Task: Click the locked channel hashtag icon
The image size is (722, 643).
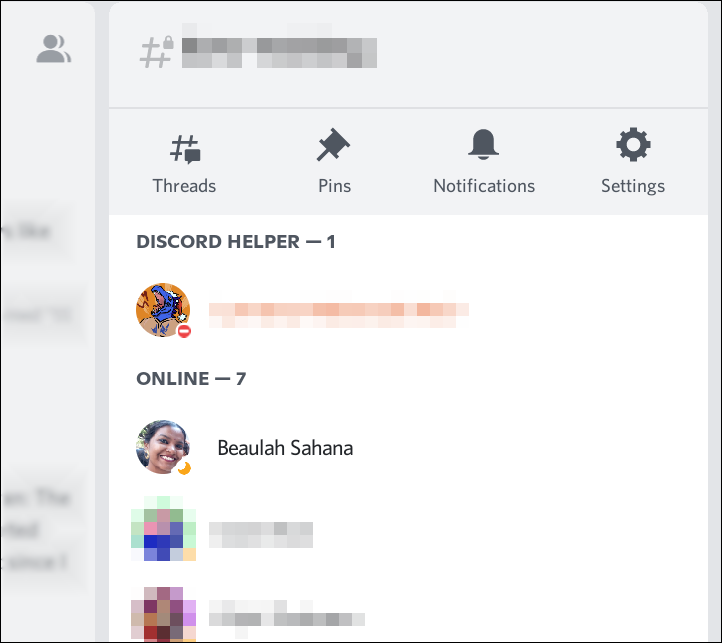Action: pyautogui.click(x=157, y=52)
